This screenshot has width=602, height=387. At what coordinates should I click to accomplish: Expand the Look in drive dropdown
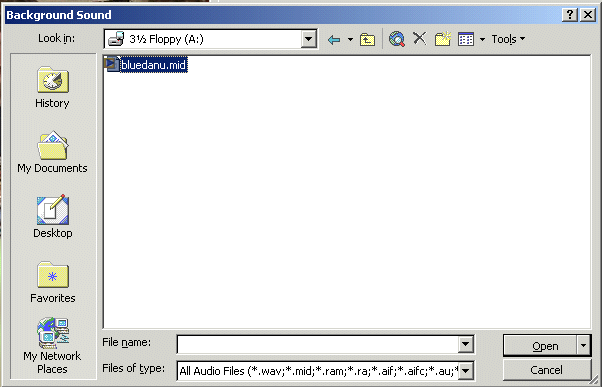[308, 39]
